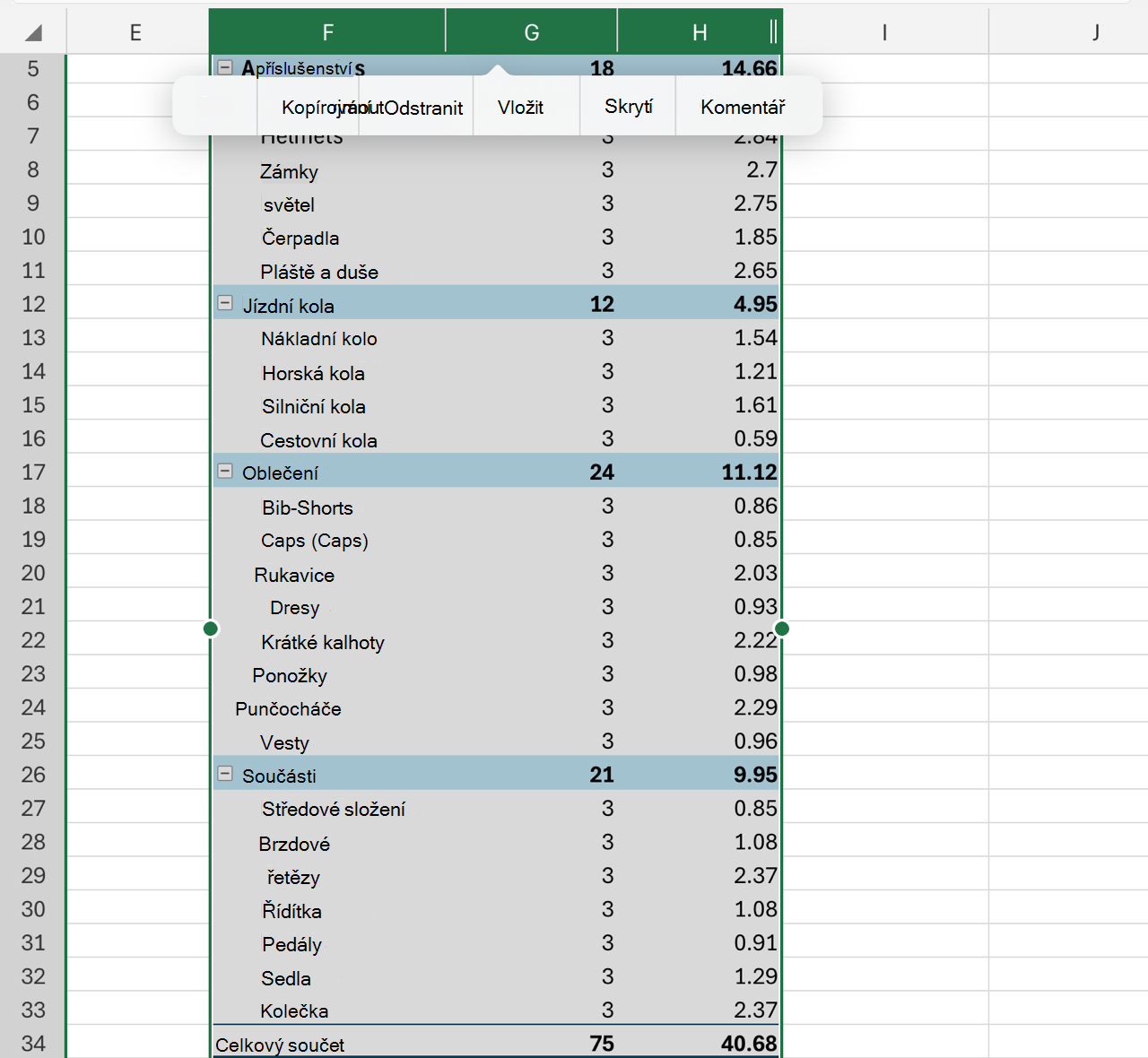Select row 34 header
Screen dimensions: 1148x1058
coord(33,1044)
